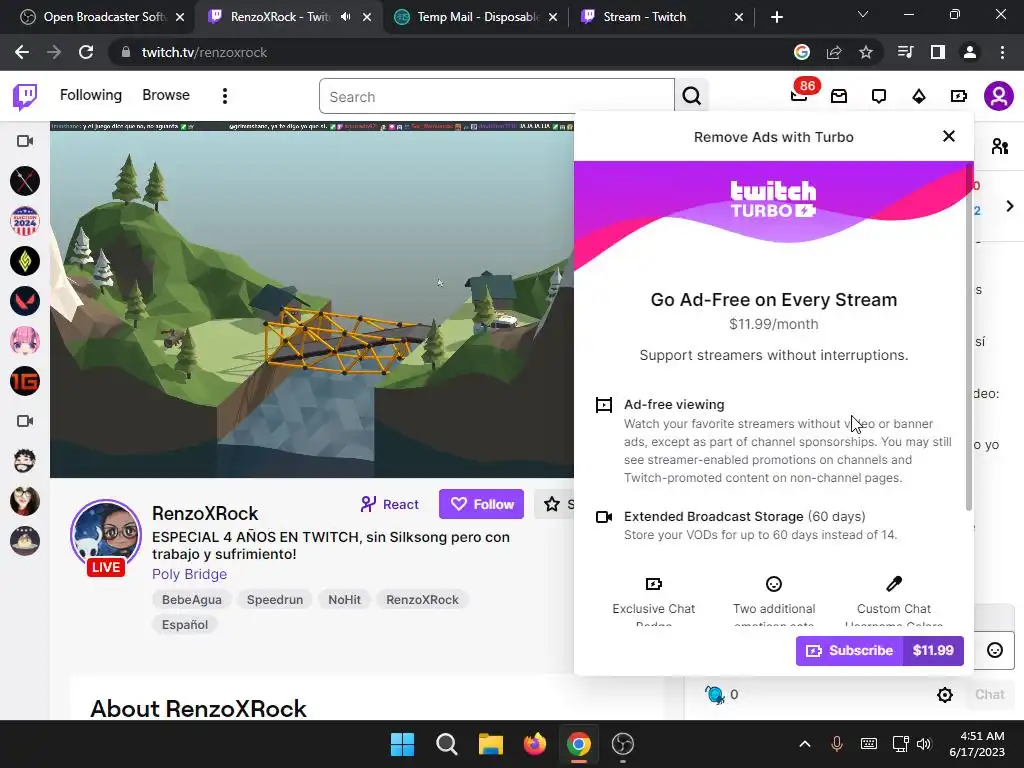1024x768 pixels.
Task: Open File Explorer from taskbar
Action: 490,744
